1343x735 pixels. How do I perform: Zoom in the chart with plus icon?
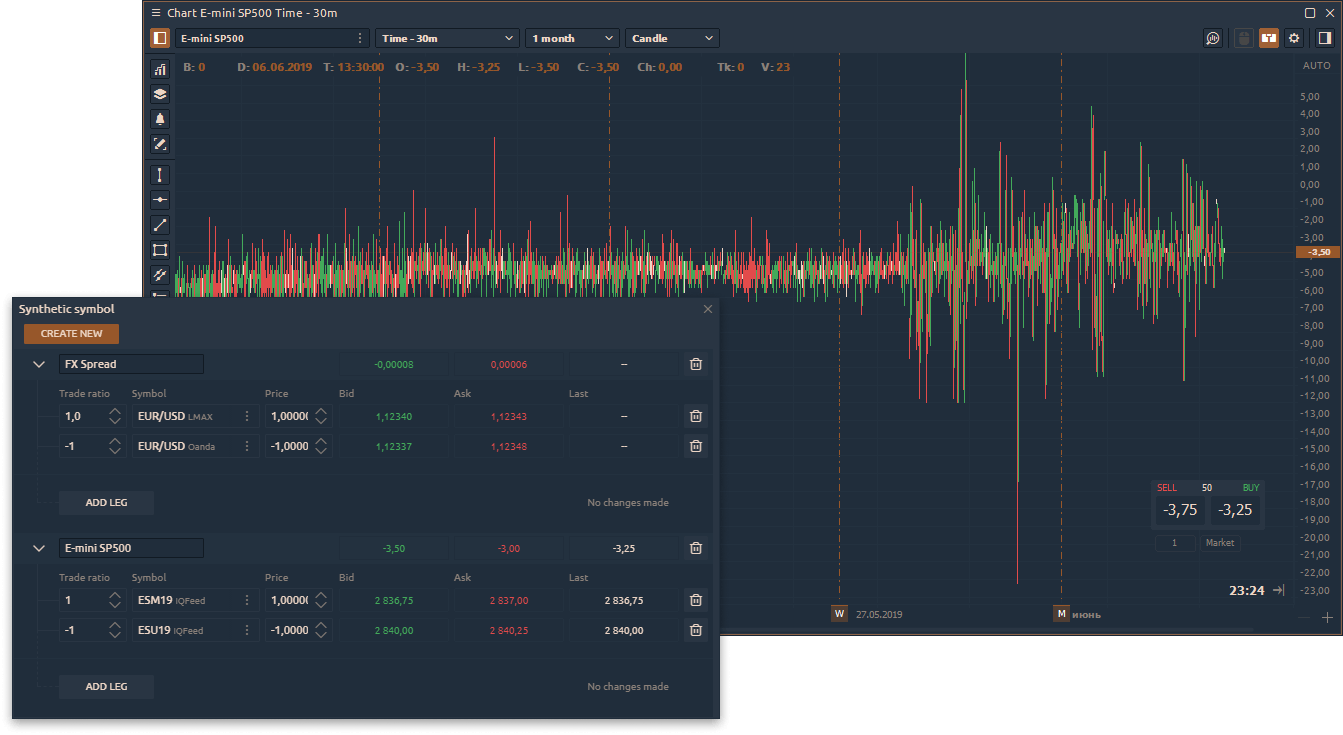pos(1327,618)
